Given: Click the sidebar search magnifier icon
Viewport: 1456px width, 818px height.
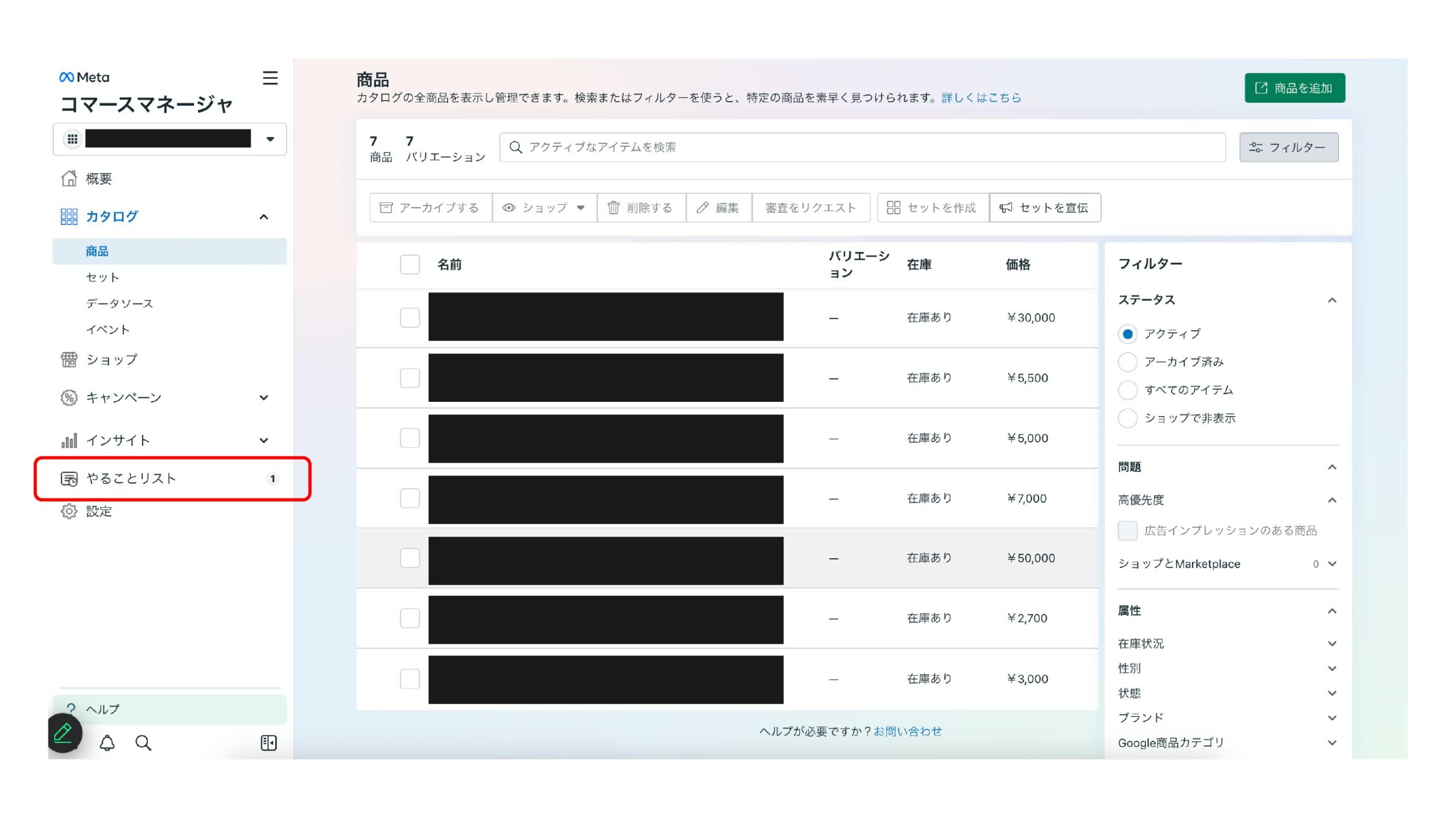Looking at the screenshot, I should (143, 743).
